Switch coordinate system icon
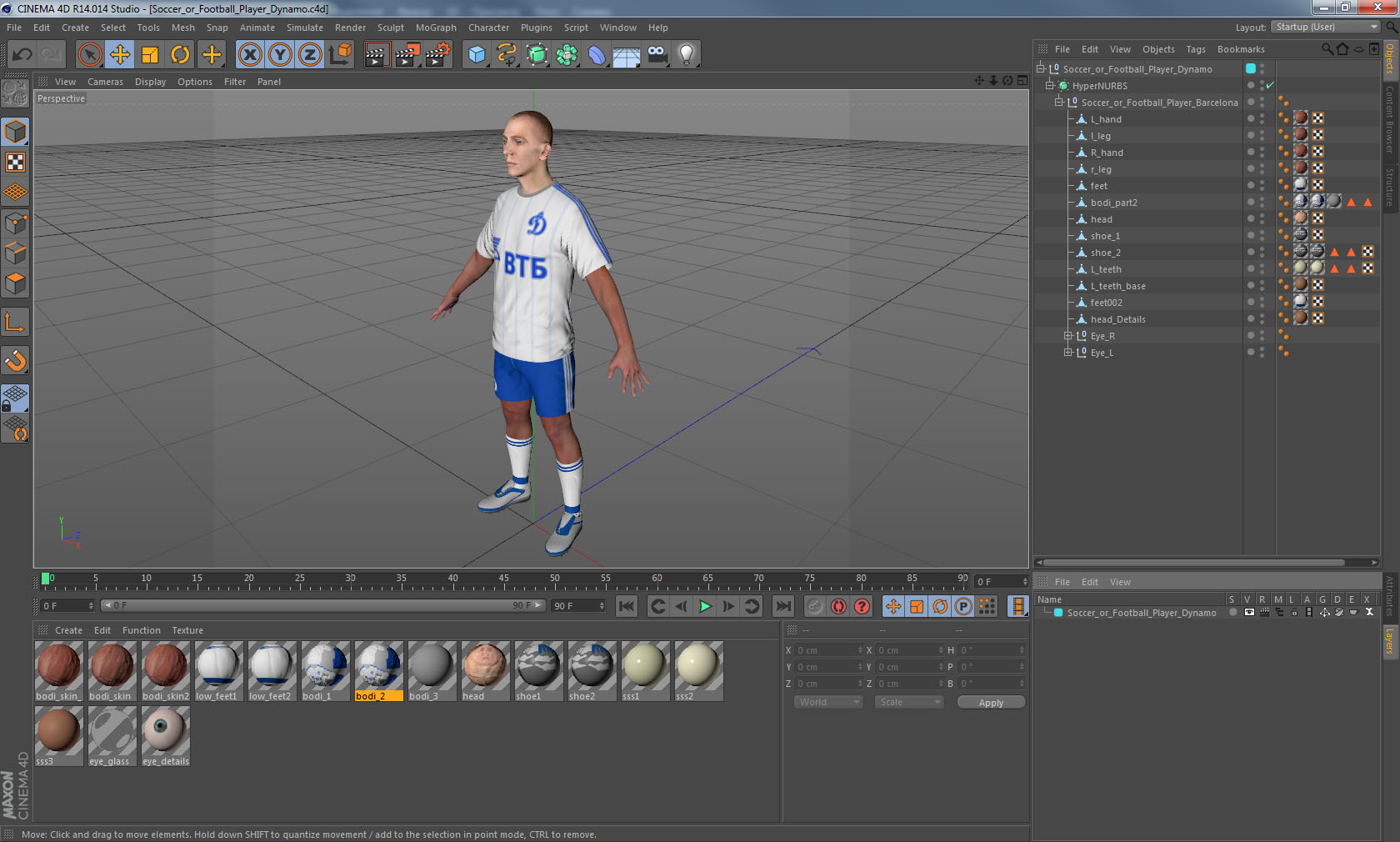Image resolution: width=1400 pixels, height=842 pixels. [340, 55]
